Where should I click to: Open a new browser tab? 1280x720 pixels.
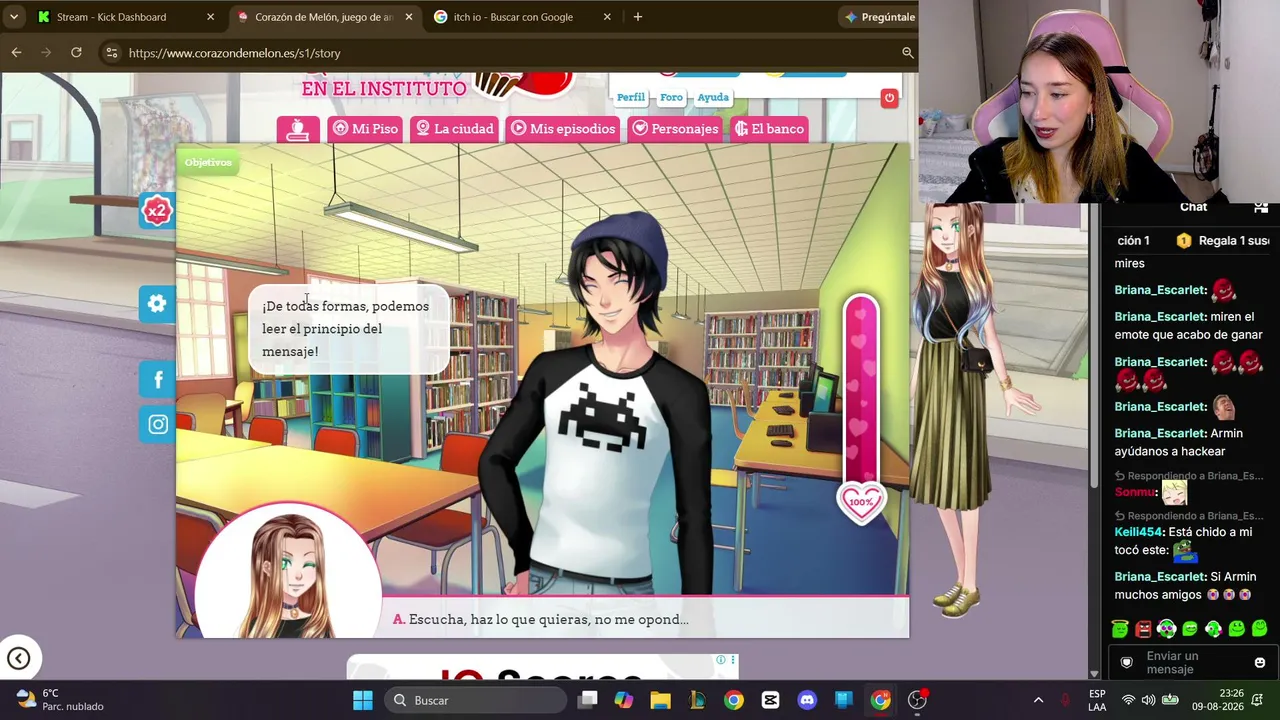point(637,17)
